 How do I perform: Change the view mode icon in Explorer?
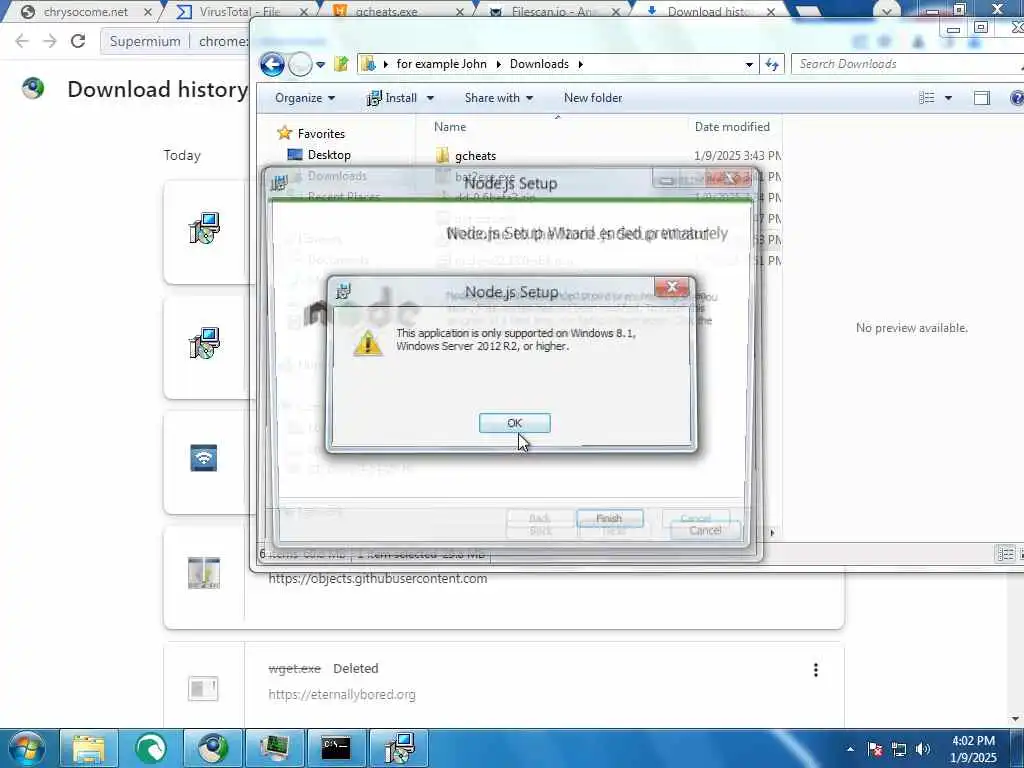coord(927,98)
